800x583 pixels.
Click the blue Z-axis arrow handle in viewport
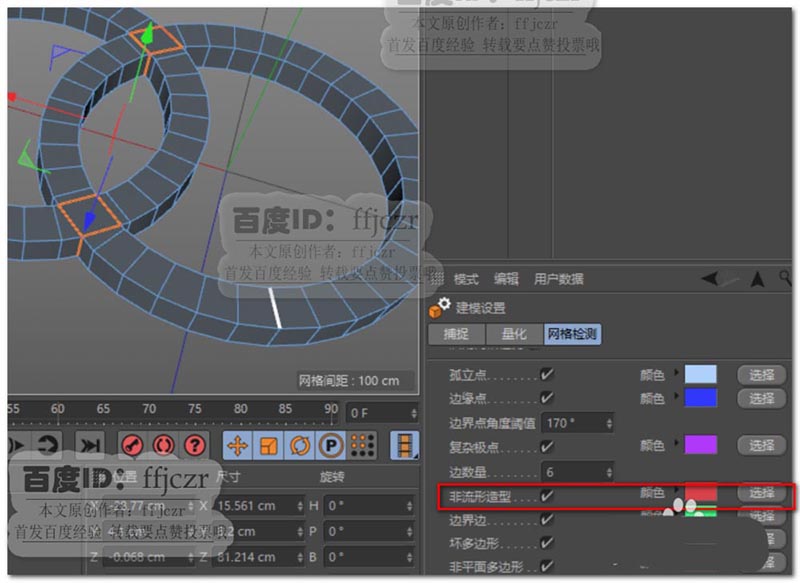tap(89, 220)
